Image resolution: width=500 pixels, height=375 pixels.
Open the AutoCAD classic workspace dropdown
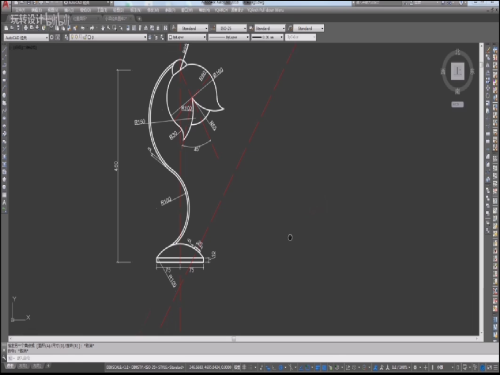tap(26, 38)
